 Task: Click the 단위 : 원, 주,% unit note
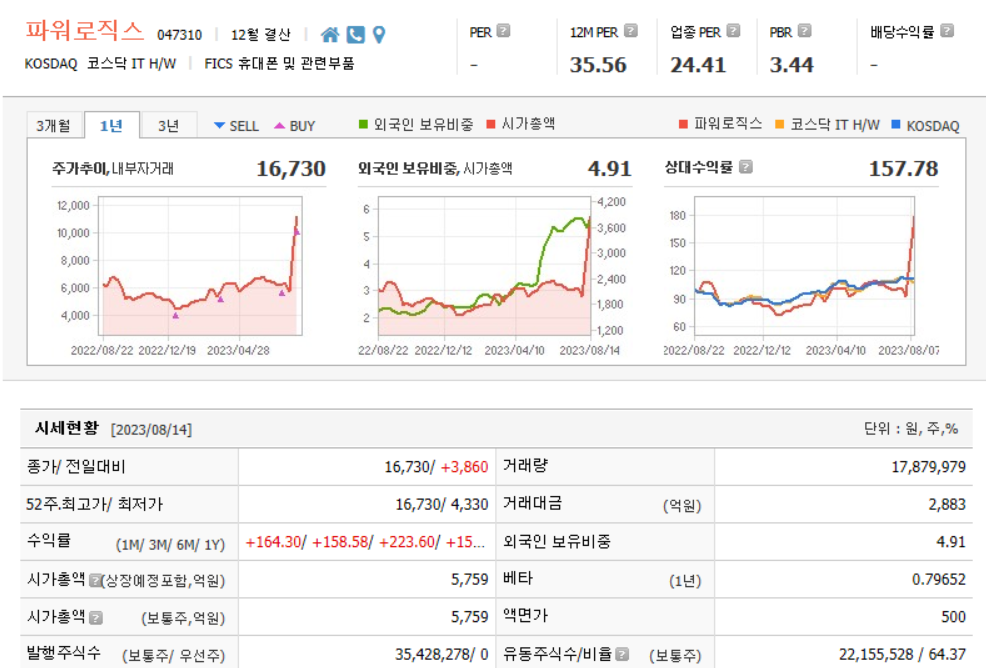click(911, 429)
